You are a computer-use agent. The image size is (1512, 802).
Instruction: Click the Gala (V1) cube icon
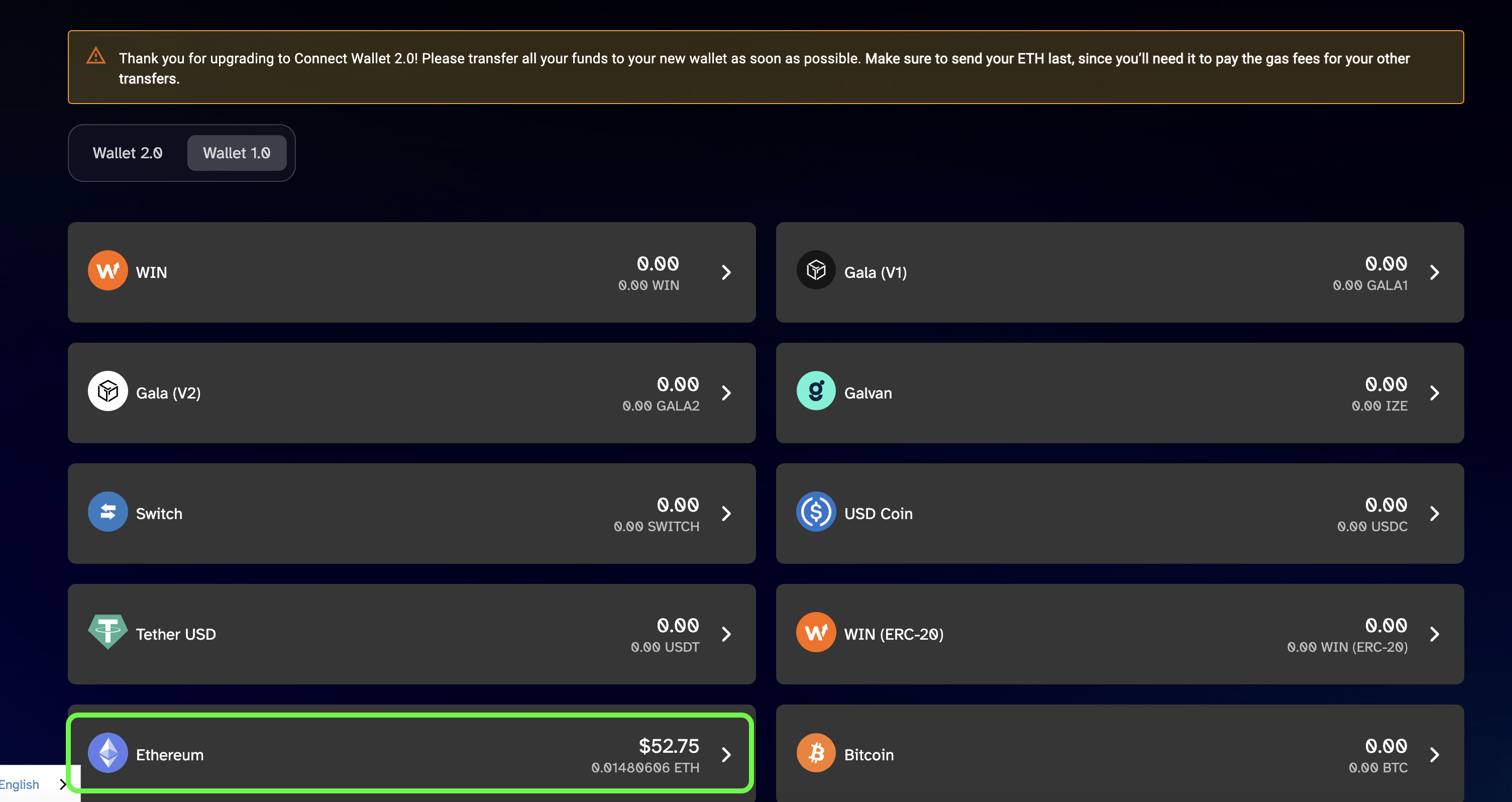tap(816, 271)
